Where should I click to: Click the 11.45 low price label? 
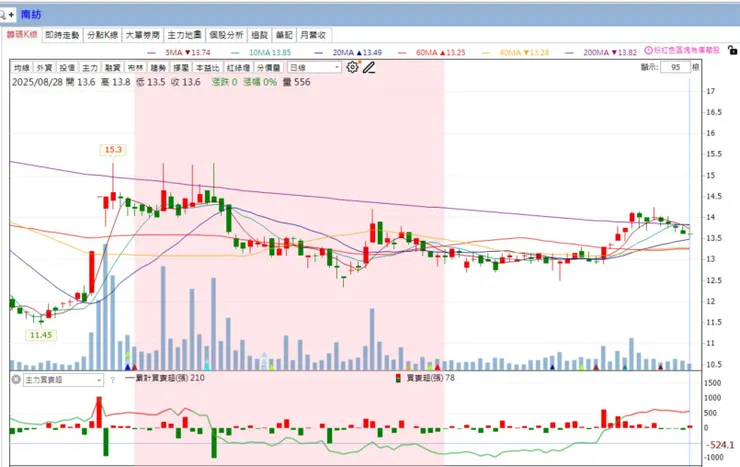click(41, 335)
